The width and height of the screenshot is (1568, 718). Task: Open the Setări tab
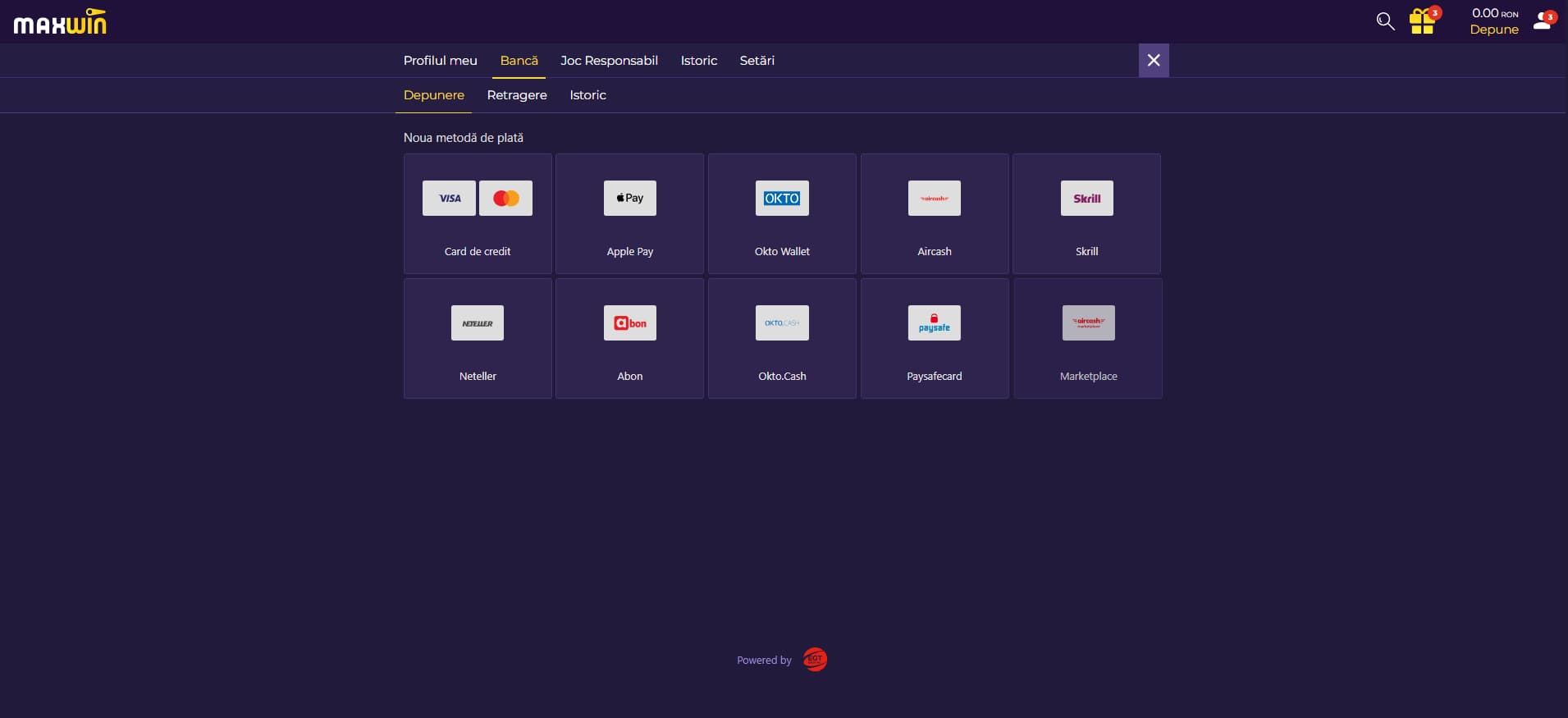pyautogui.click(x=757, y=61)
